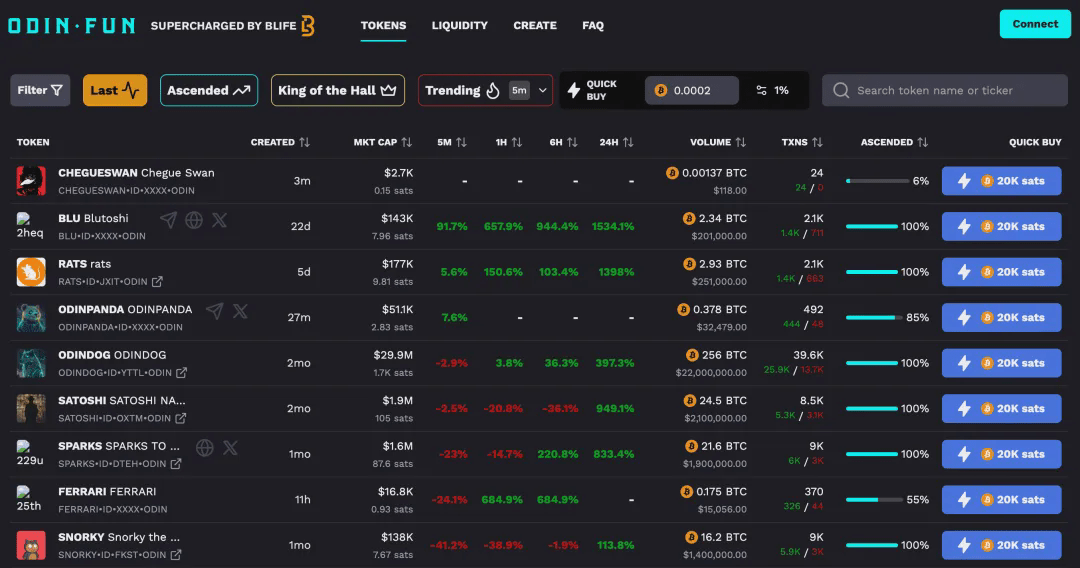Quick buy 20K sats of CHEGUESWAN

(1001, 181)
